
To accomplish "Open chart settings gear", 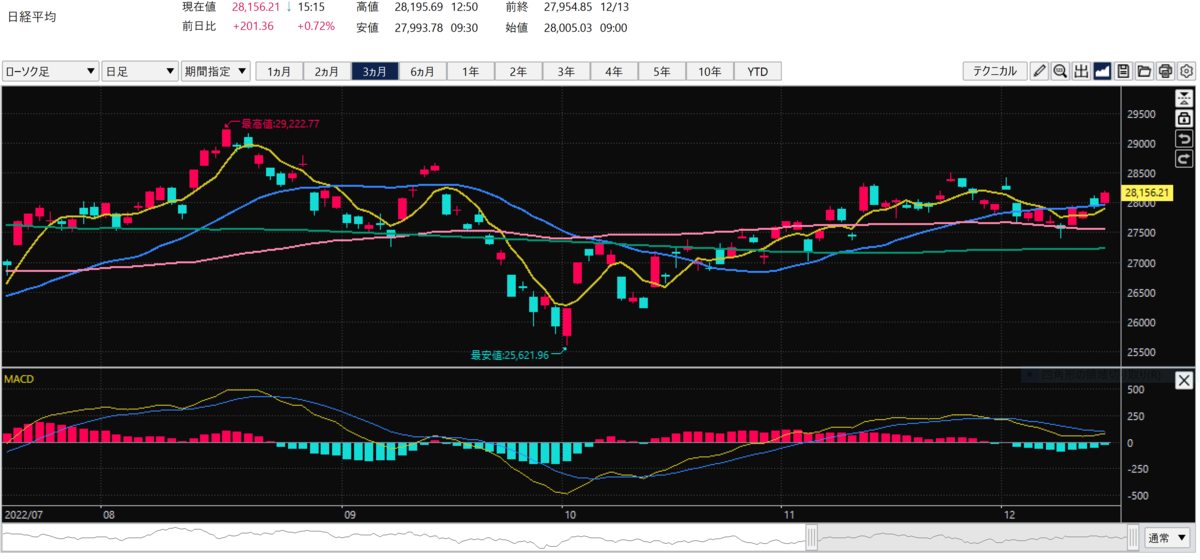I will [x=1187, y=71].
